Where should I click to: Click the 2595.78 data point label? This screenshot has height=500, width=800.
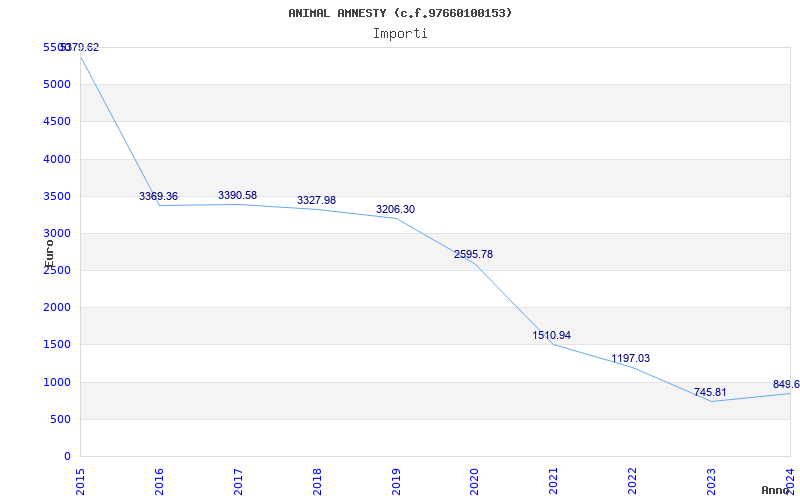(x=473, y=255)
